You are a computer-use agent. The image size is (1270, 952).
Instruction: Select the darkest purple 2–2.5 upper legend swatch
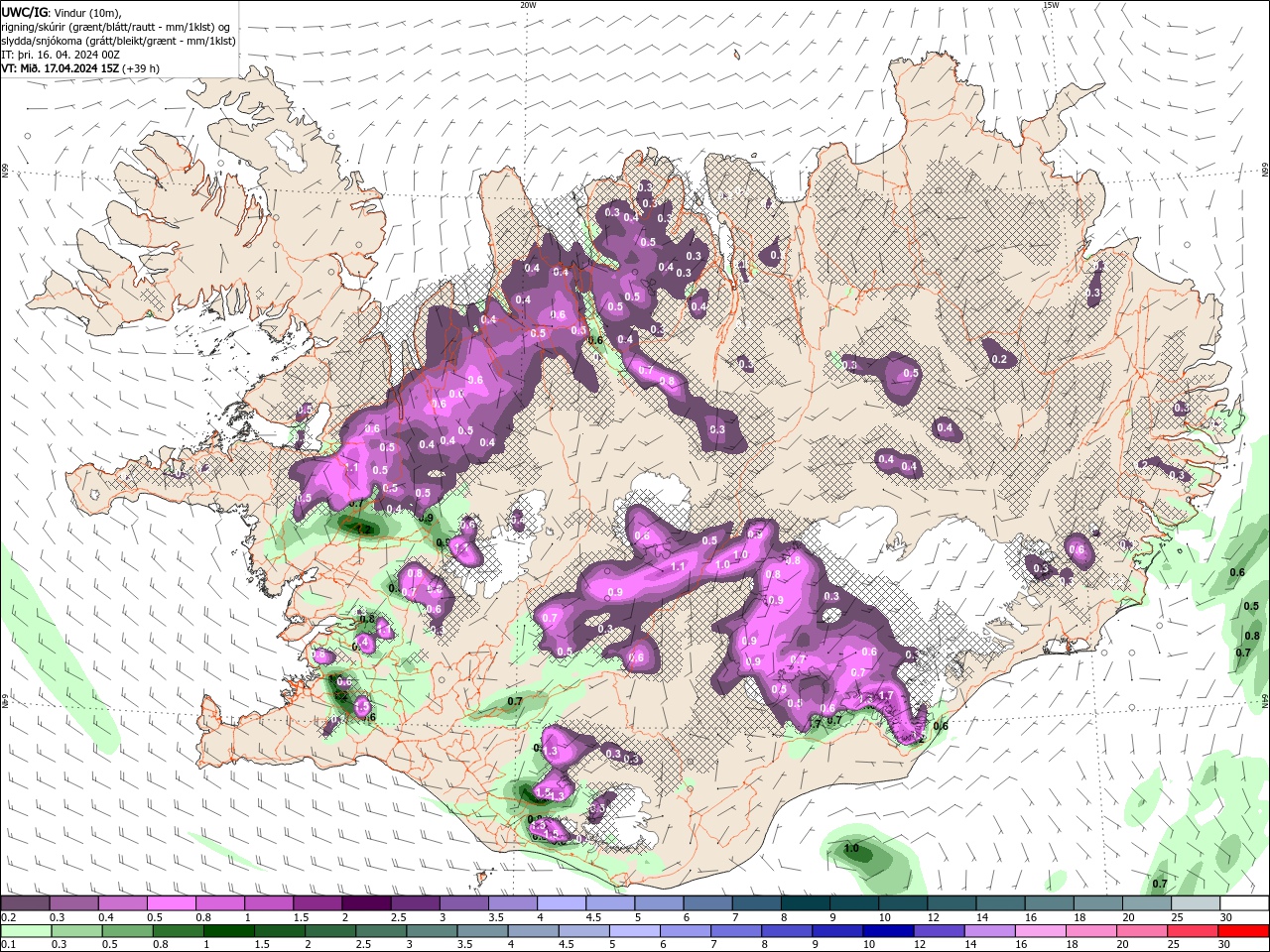pyautogui.click(x=366, y=903)
